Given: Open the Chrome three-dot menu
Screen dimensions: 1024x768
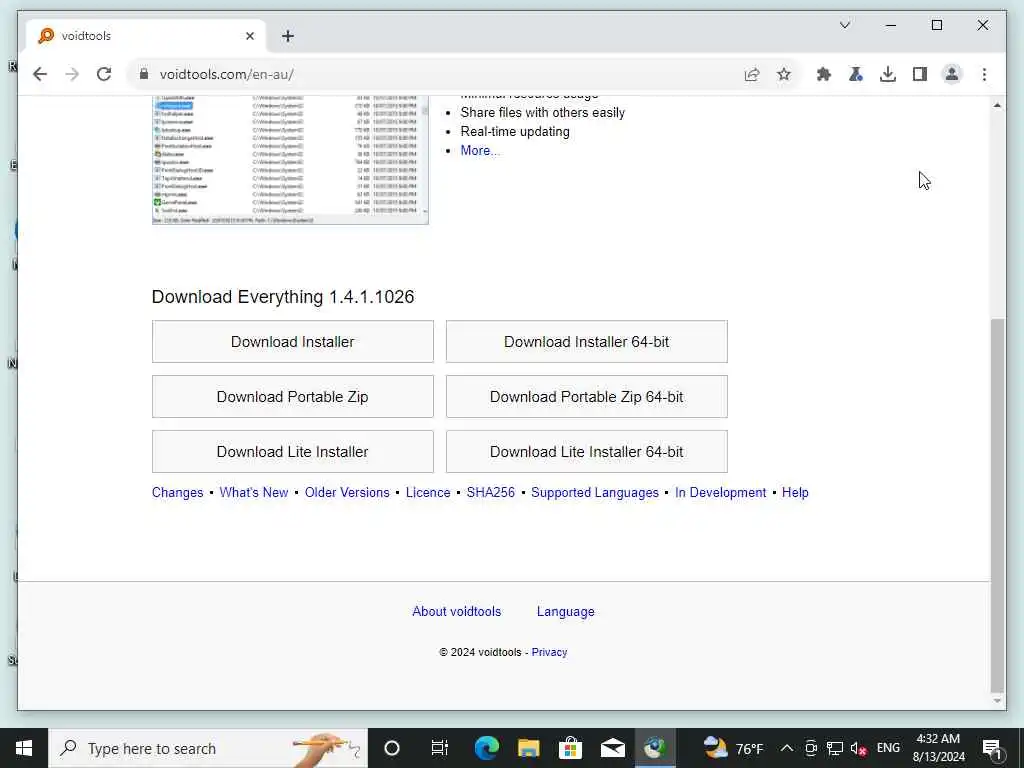Looking at the screenshot, I should [984, 74].
